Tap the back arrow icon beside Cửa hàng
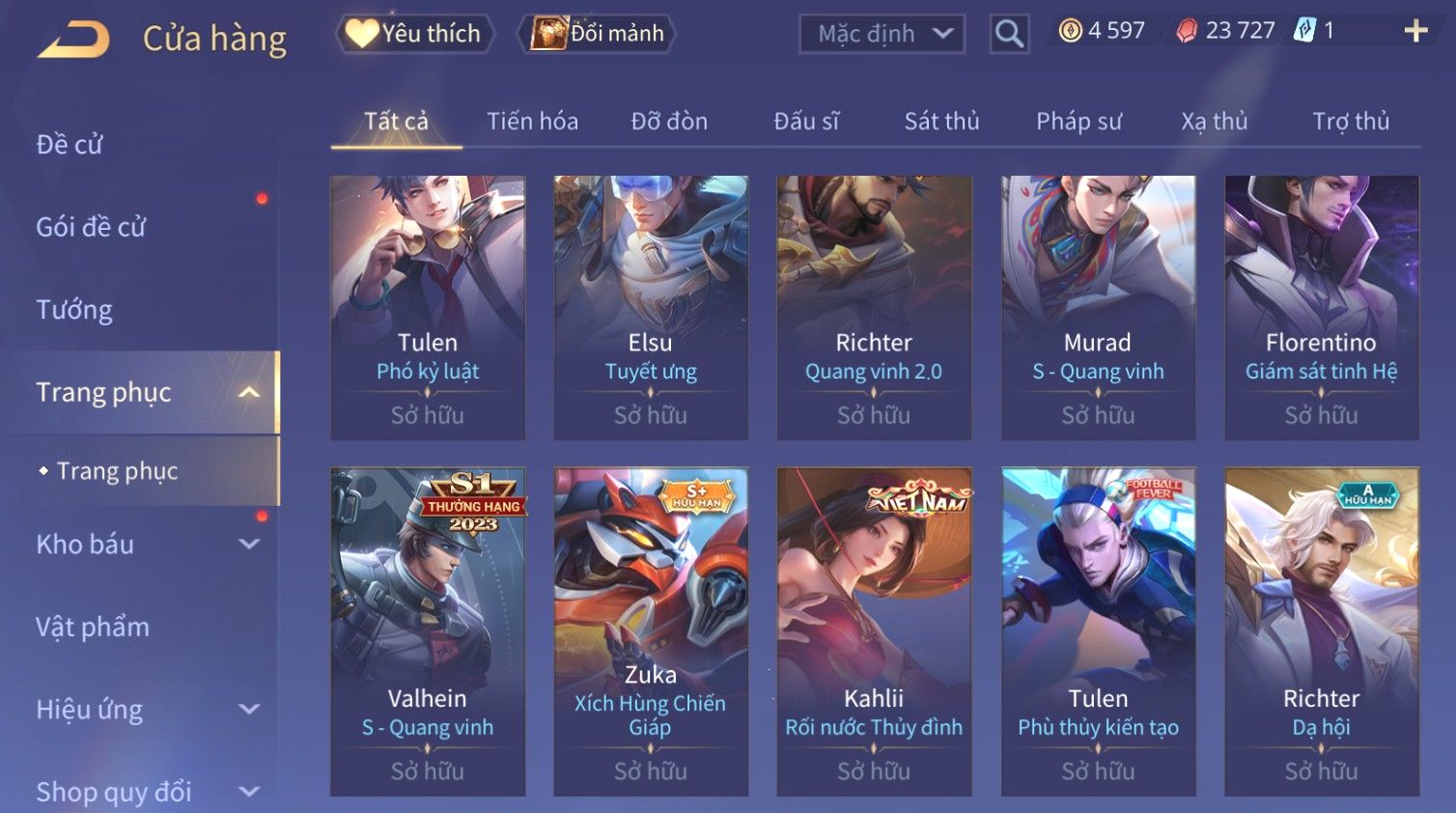Image resolution: width=1456 pixels, height=813 pixels. [73, 40]
